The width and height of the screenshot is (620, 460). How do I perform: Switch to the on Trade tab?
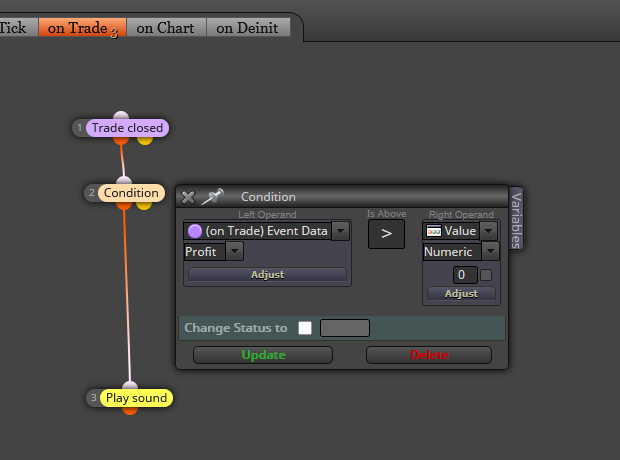(82, 28)
